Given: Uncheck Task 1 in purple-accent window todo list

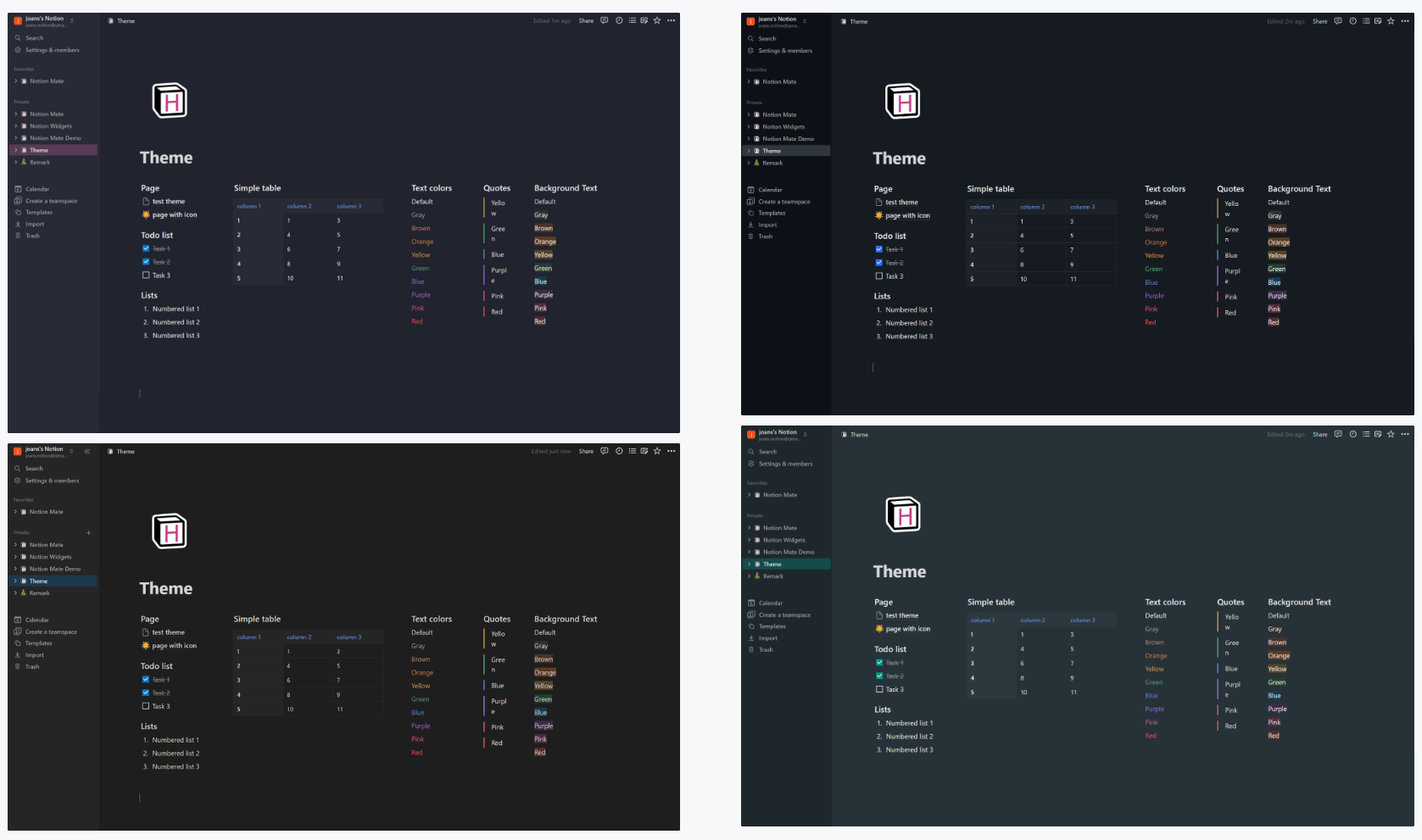Looking at the screenshot, I should coord(146,248).
